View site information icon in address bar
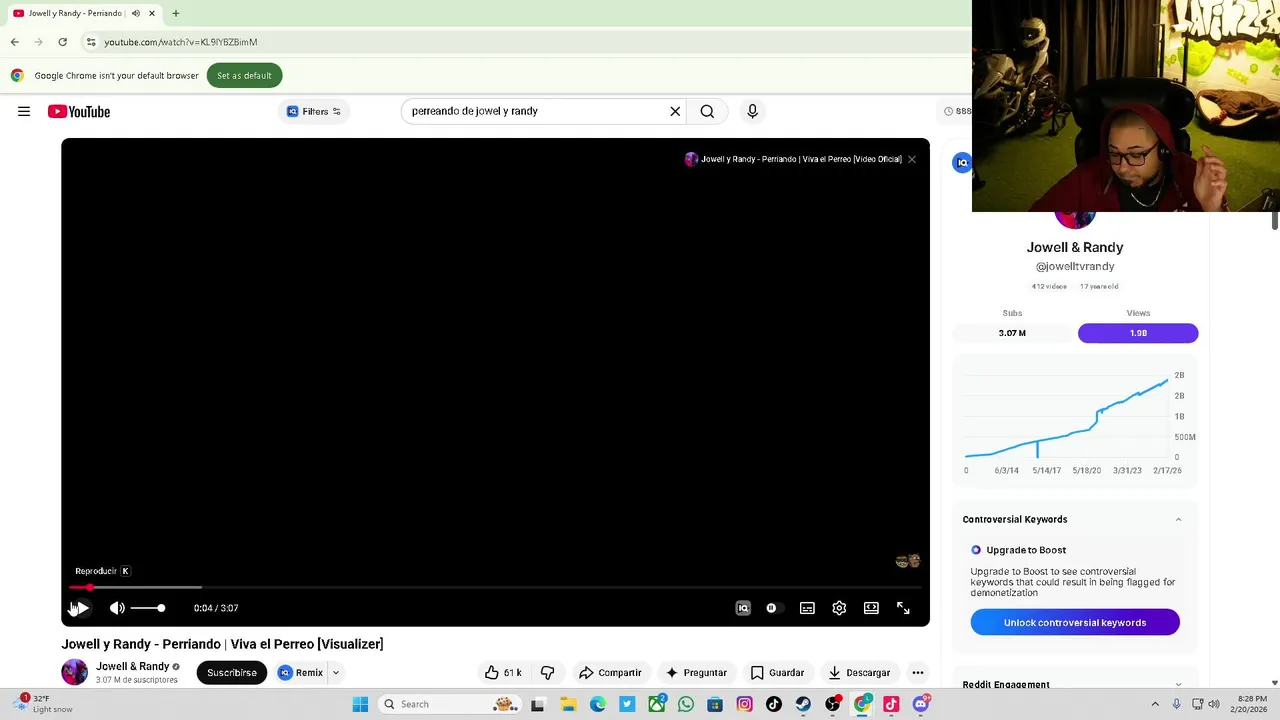The width and height of the screenshot is (1280, 720). pyautogui.click(x=90, y=42)
